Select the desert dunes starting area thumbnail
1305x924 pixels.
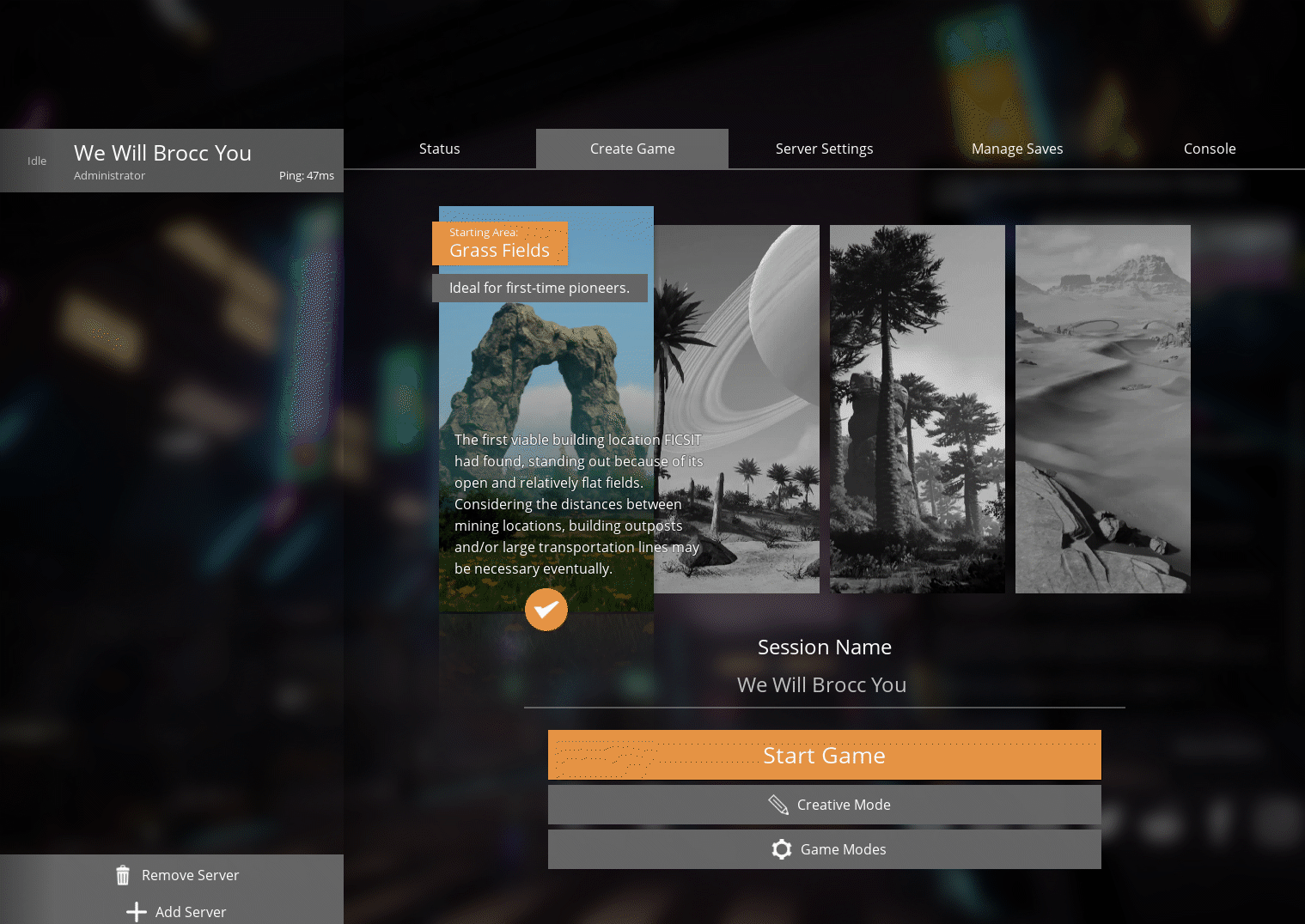pyautogui.click(x=1103, y=409)
